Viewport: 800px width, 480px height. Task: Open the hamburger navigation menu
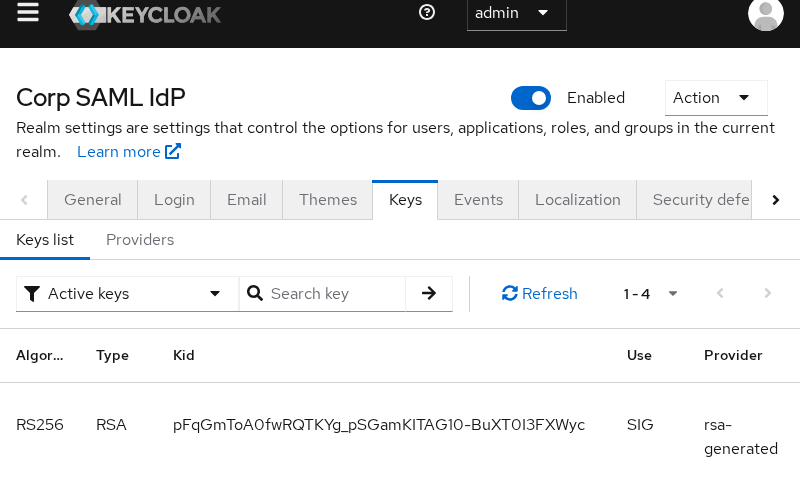click(x=28, y=12)
